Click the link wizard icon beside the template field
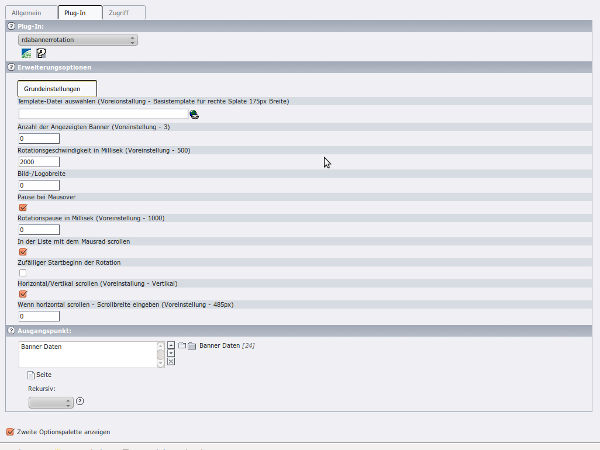This screenshot has width=600, height=450. (194, 115)
